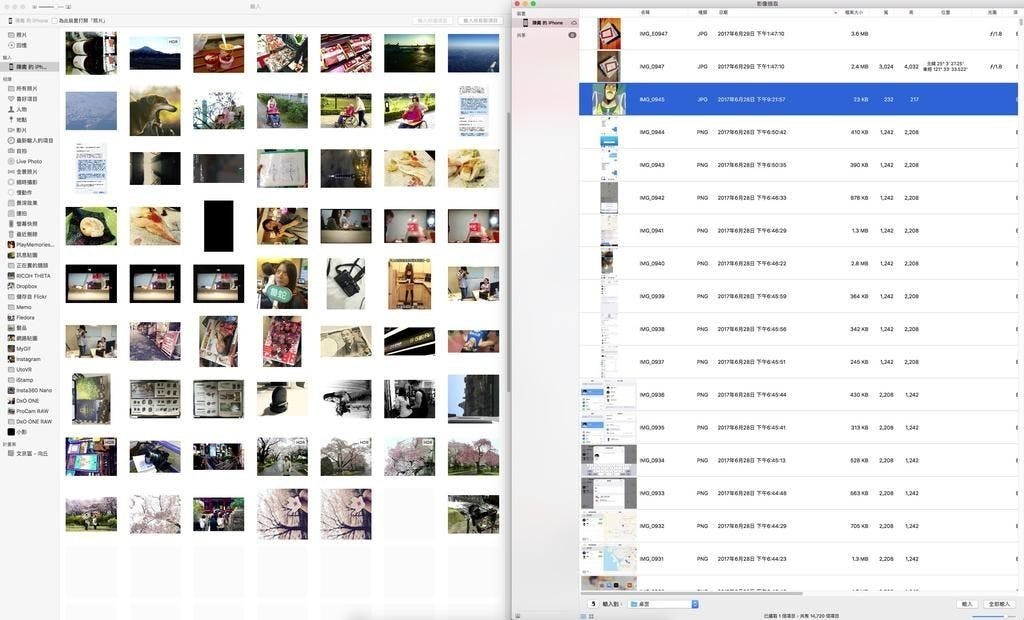
Task: Select the black 小影 album icon
Action: coord(11,432)
